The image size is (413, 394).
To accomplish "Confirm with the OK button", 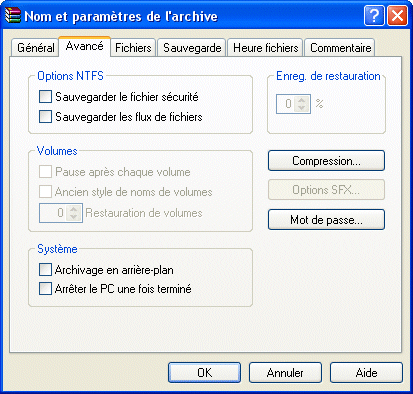I will click(204, 372).
